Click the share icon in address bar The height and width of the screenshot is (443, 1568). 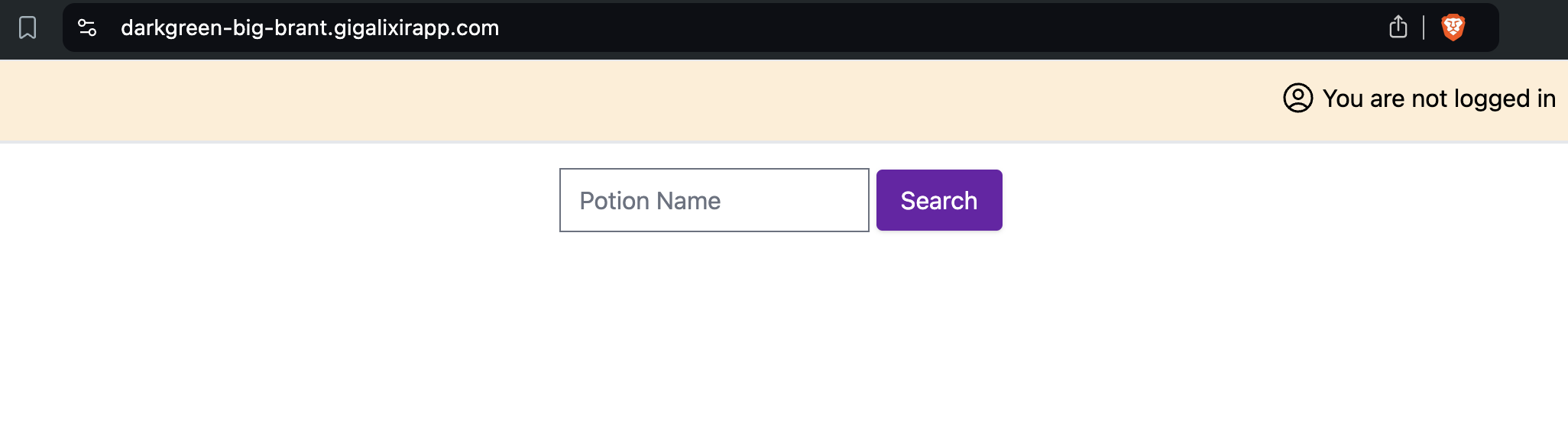pos(1398,27)
